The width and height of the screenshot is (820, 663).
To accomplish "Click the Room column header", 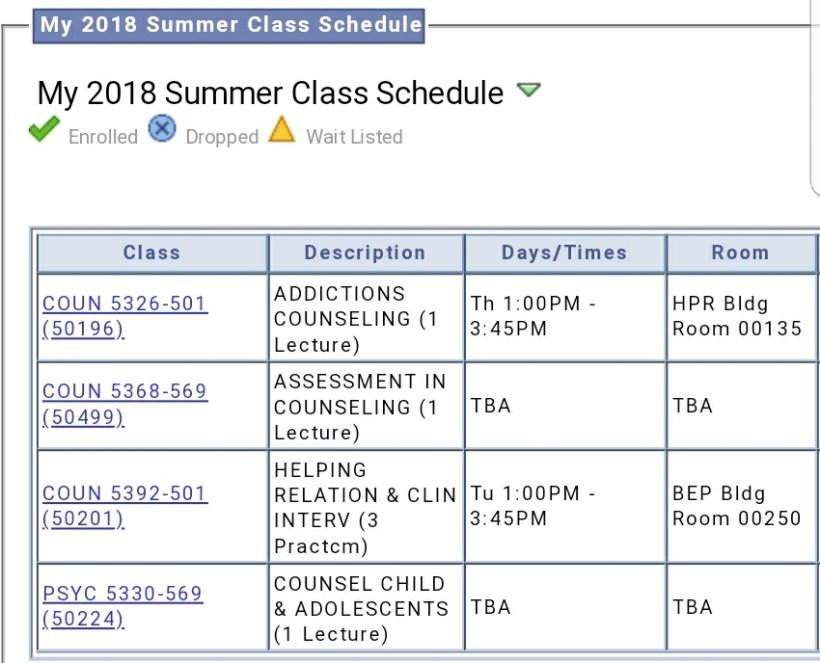I will pyautogui.click(x=740, y=253).
